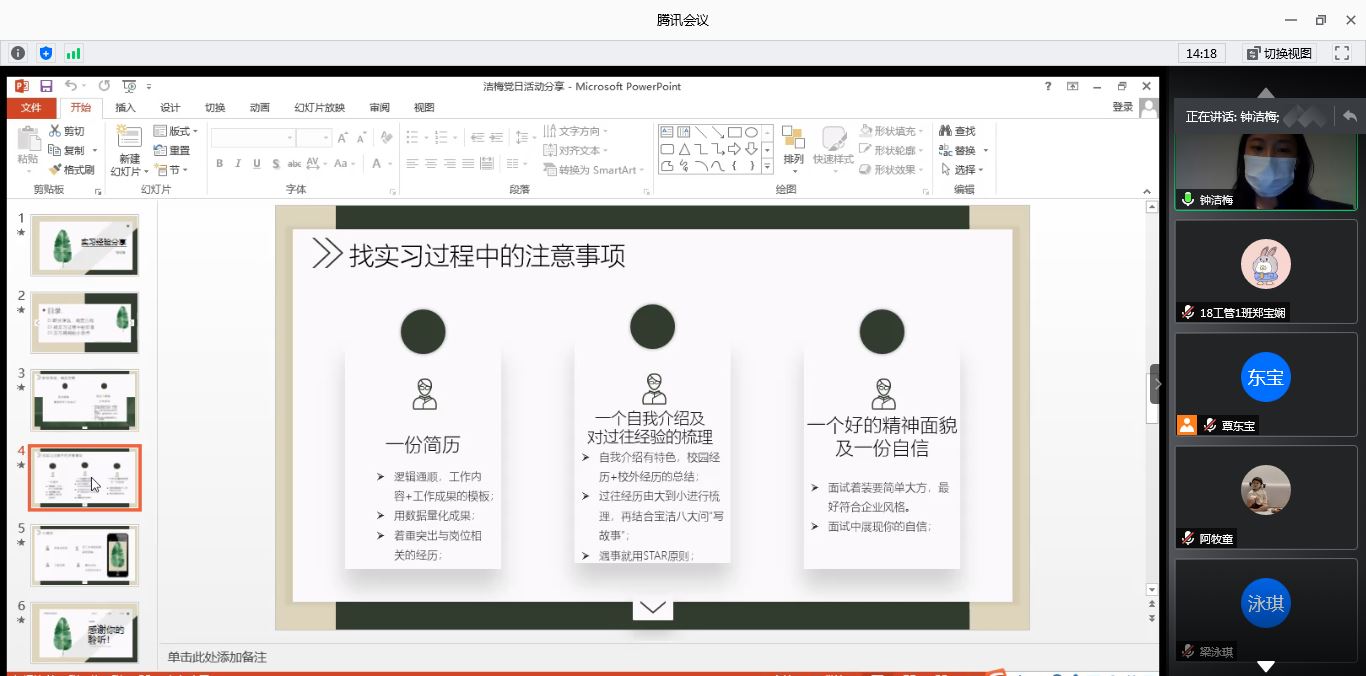1366x676 pixels.
Task: Toggle Bold formatting
Action: (222, 161)
